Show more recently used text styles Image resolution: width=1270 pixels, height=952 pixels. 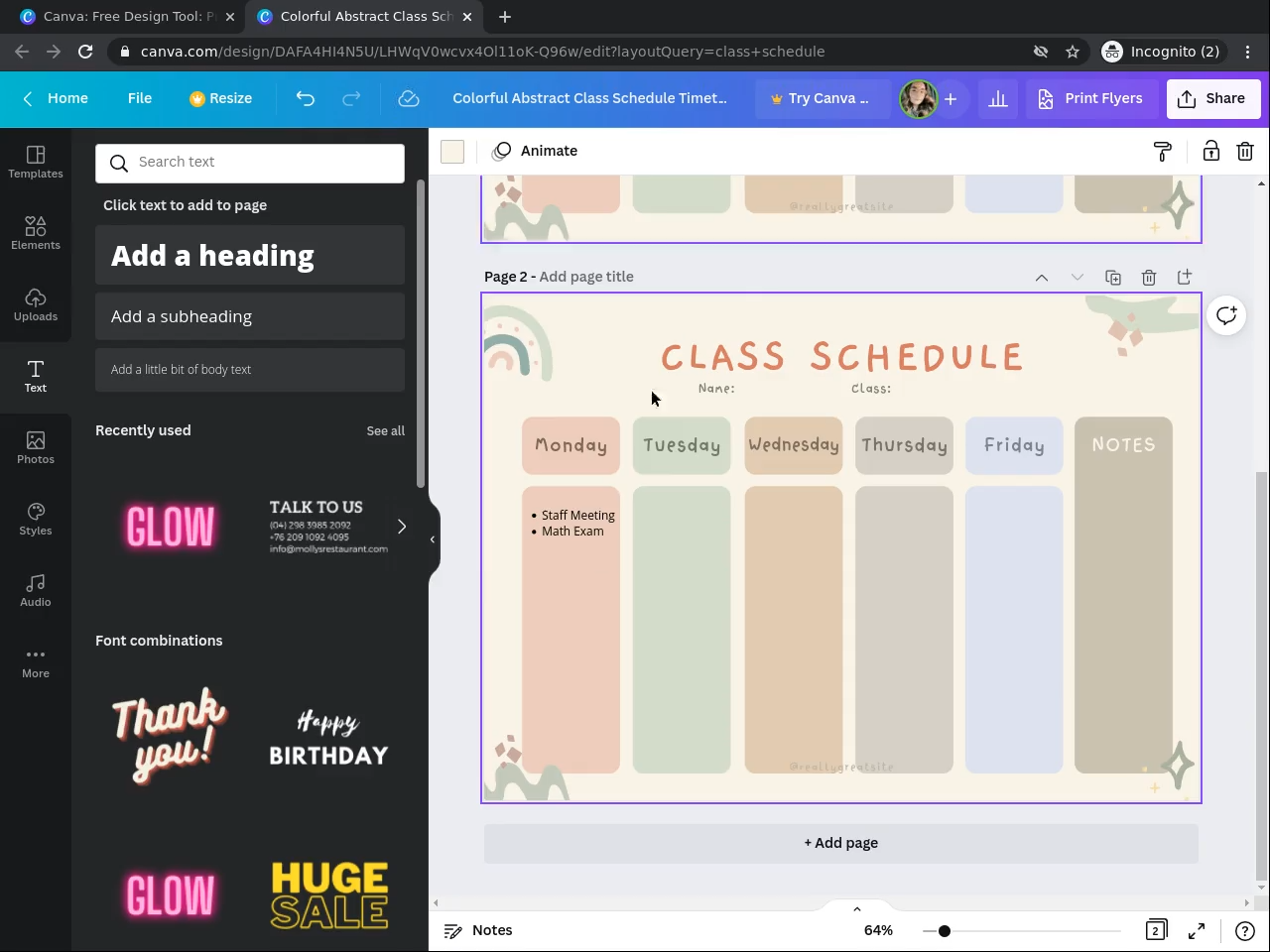402,527
